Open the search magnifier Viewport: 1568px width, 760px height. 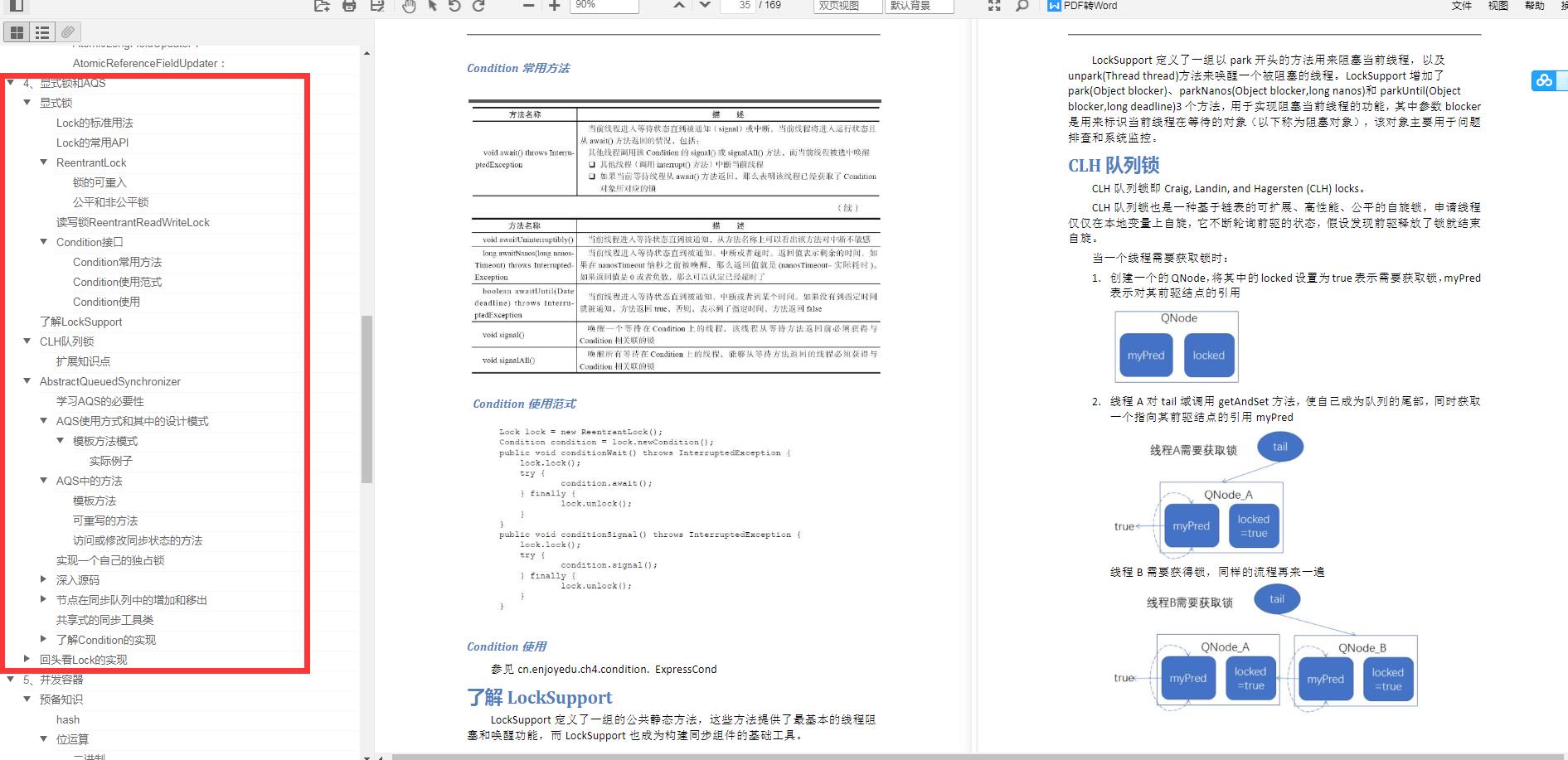[x=1022, y=6]
